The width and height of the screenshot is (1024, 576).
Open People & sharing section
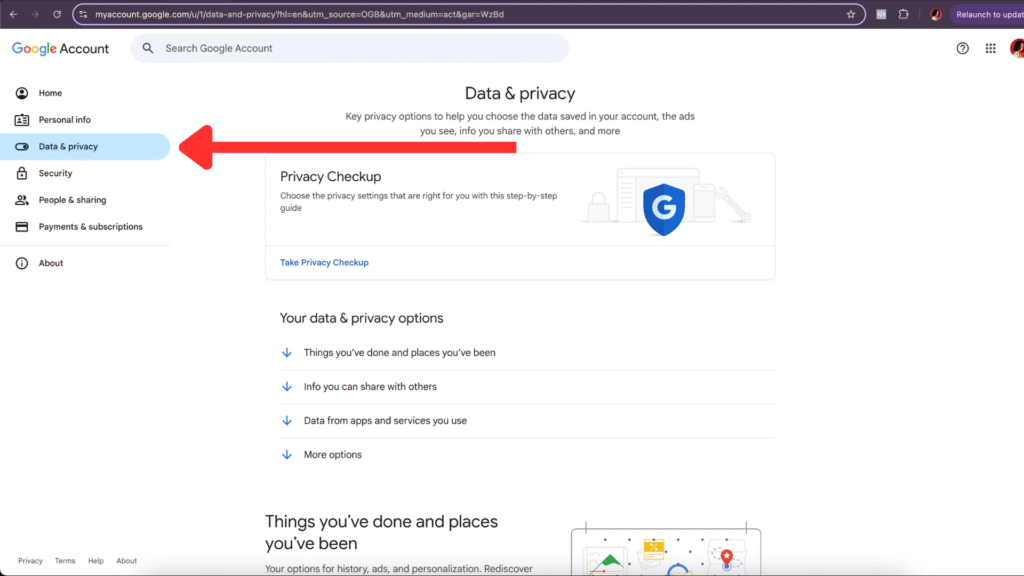click(85, 200)
